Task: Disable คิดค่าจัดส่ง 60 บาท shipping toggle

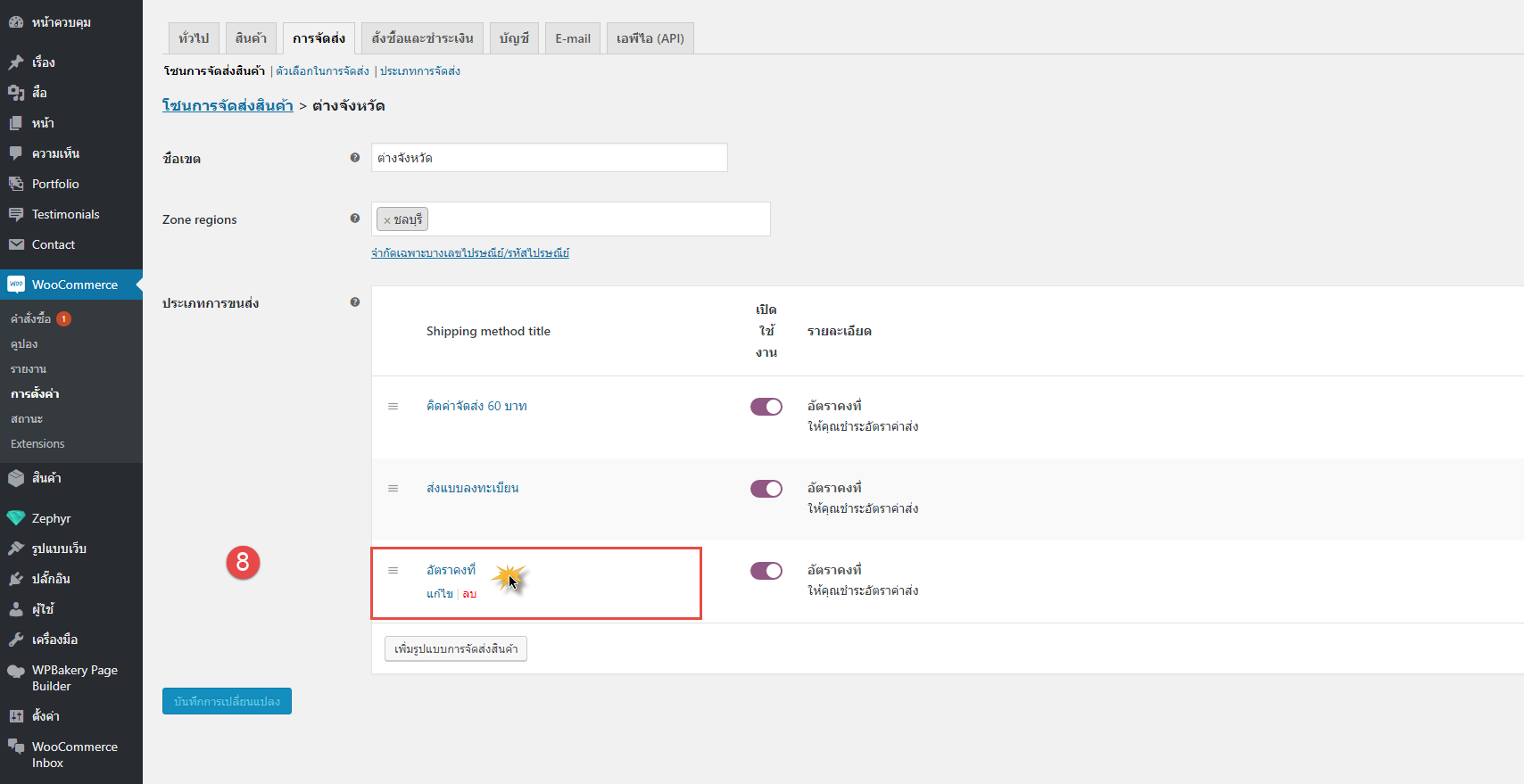Action: pyautogui.click(x=766, y=407)
